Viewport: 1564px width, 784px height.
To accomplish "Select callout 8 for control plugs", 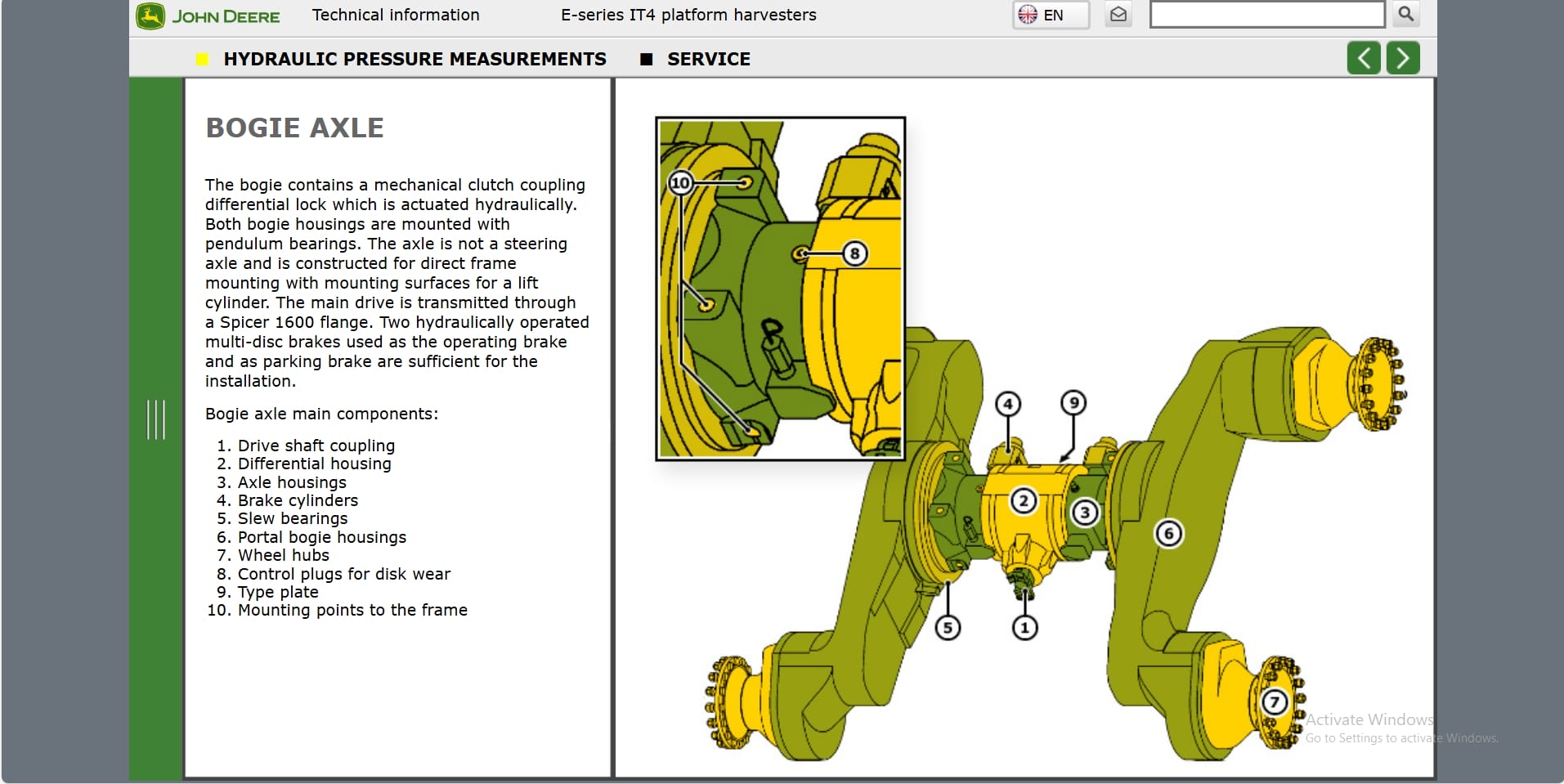I will 855,253.
